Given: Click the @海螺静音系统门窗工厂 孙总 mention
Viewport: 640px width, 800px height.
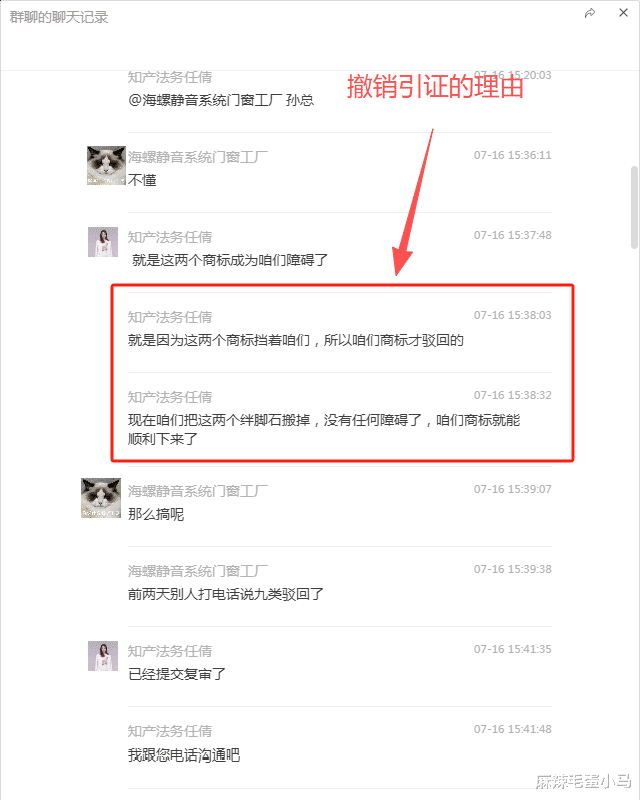Looking at the screenshot, I should coord(221,100).
